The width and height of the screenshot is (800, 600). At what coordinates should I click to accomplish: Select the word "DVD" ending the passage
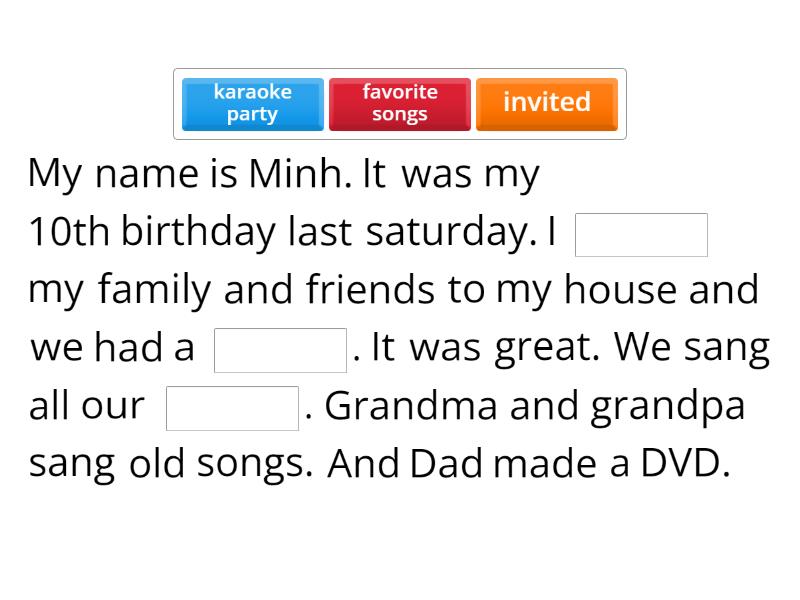683,464
